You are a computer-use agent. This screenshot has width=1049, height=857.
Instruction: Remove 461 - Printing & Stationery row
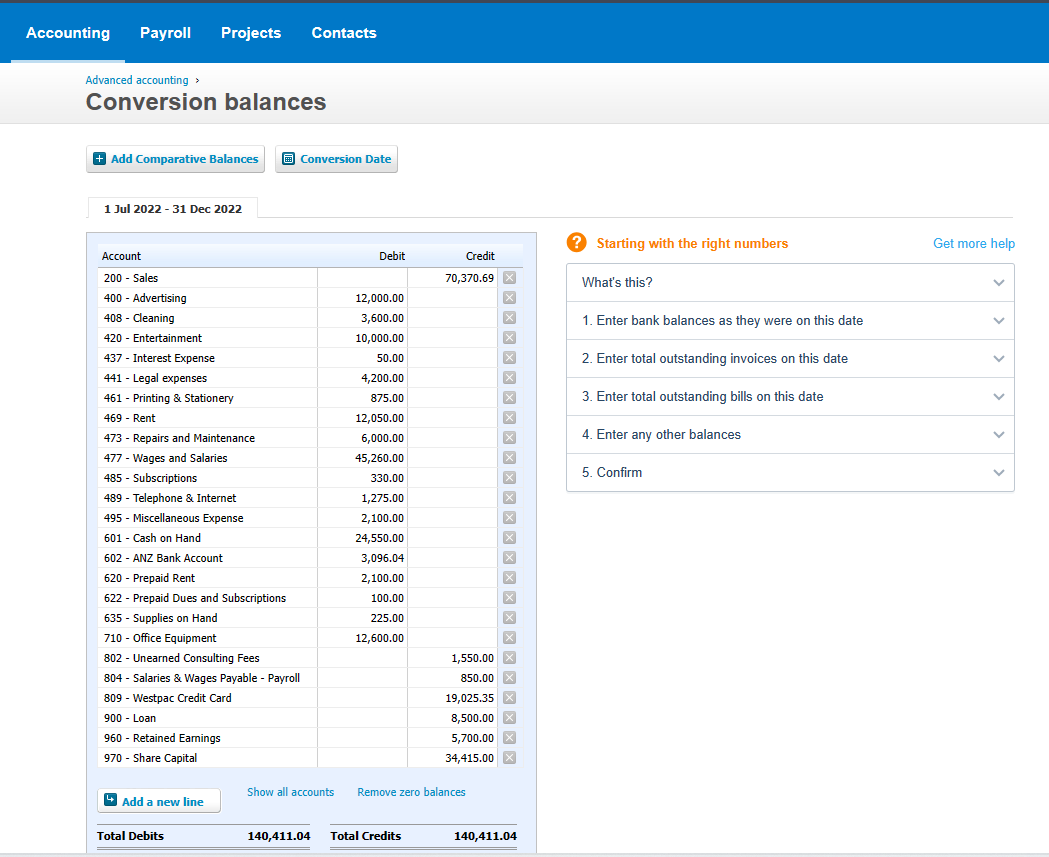[x=509, y=398]
